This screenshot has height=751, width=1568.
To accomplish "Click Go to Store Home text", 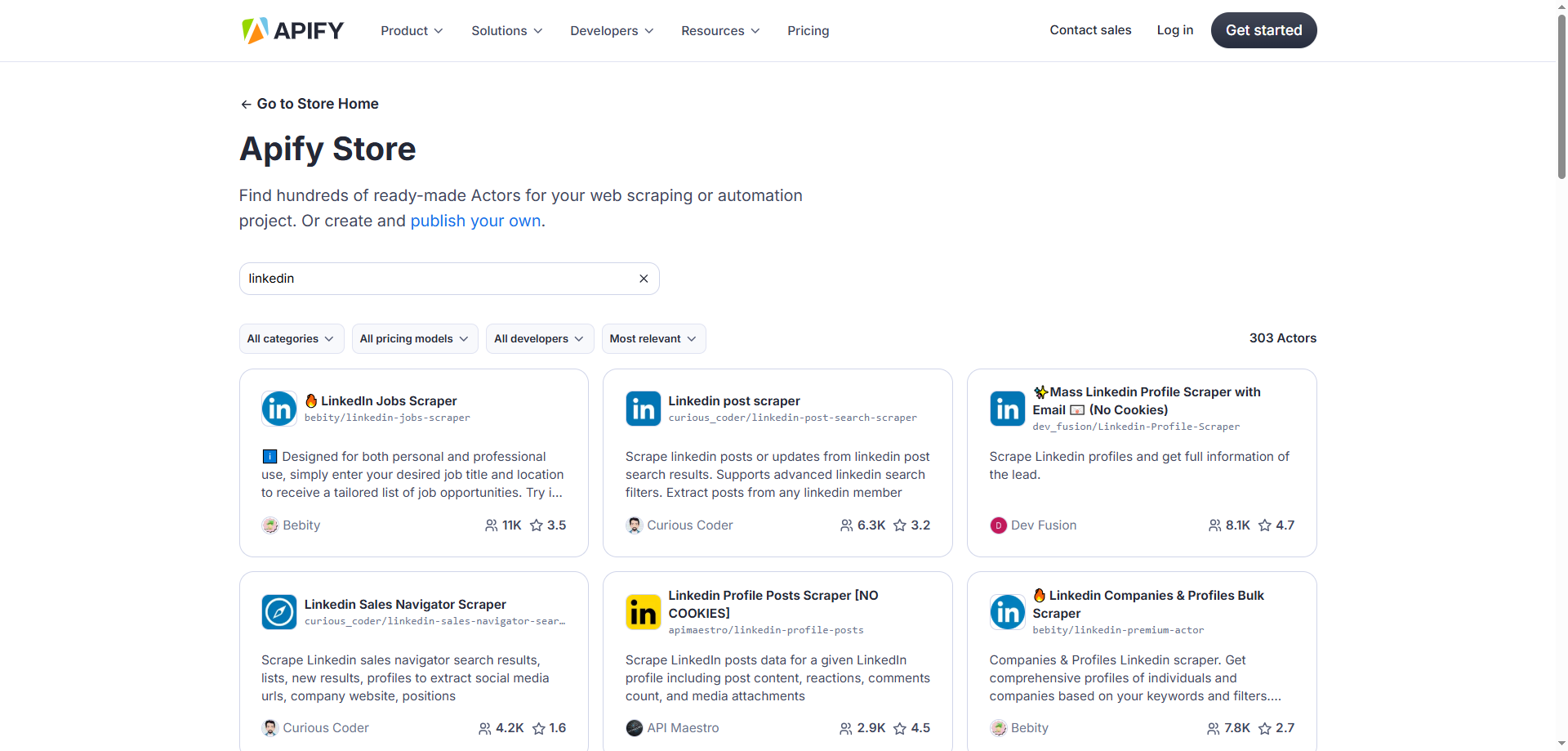I will pos(318,104).
